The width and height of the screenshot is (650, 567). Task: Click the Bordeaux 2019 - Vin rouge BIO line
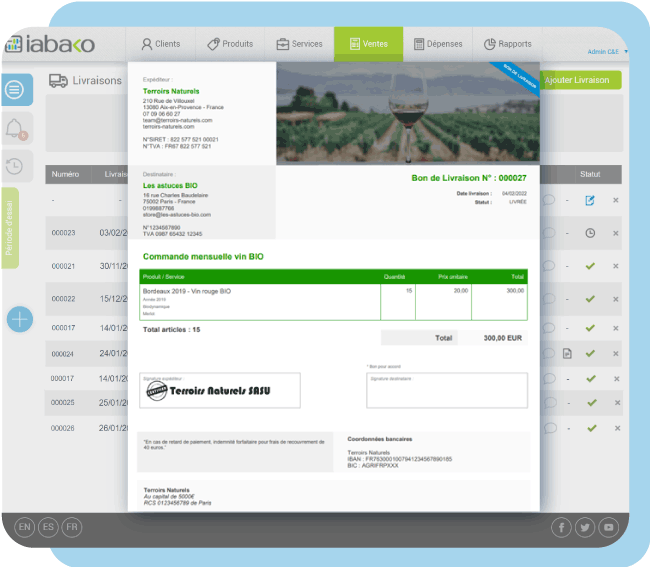point(187,291)
